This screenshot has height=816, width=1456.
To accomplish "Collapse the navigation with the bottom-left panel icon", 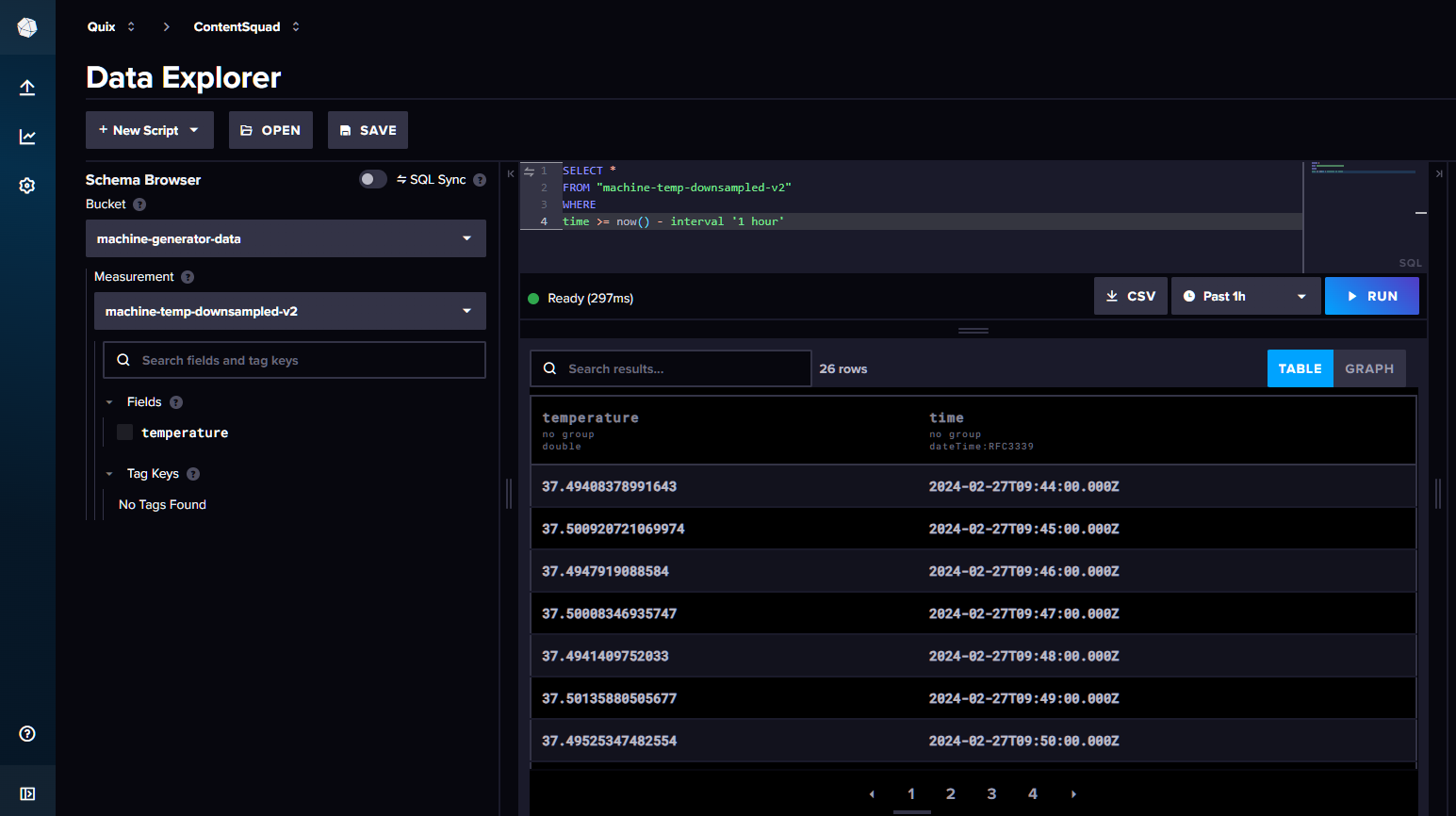I will pyautogui.click(x=27, y=792).
